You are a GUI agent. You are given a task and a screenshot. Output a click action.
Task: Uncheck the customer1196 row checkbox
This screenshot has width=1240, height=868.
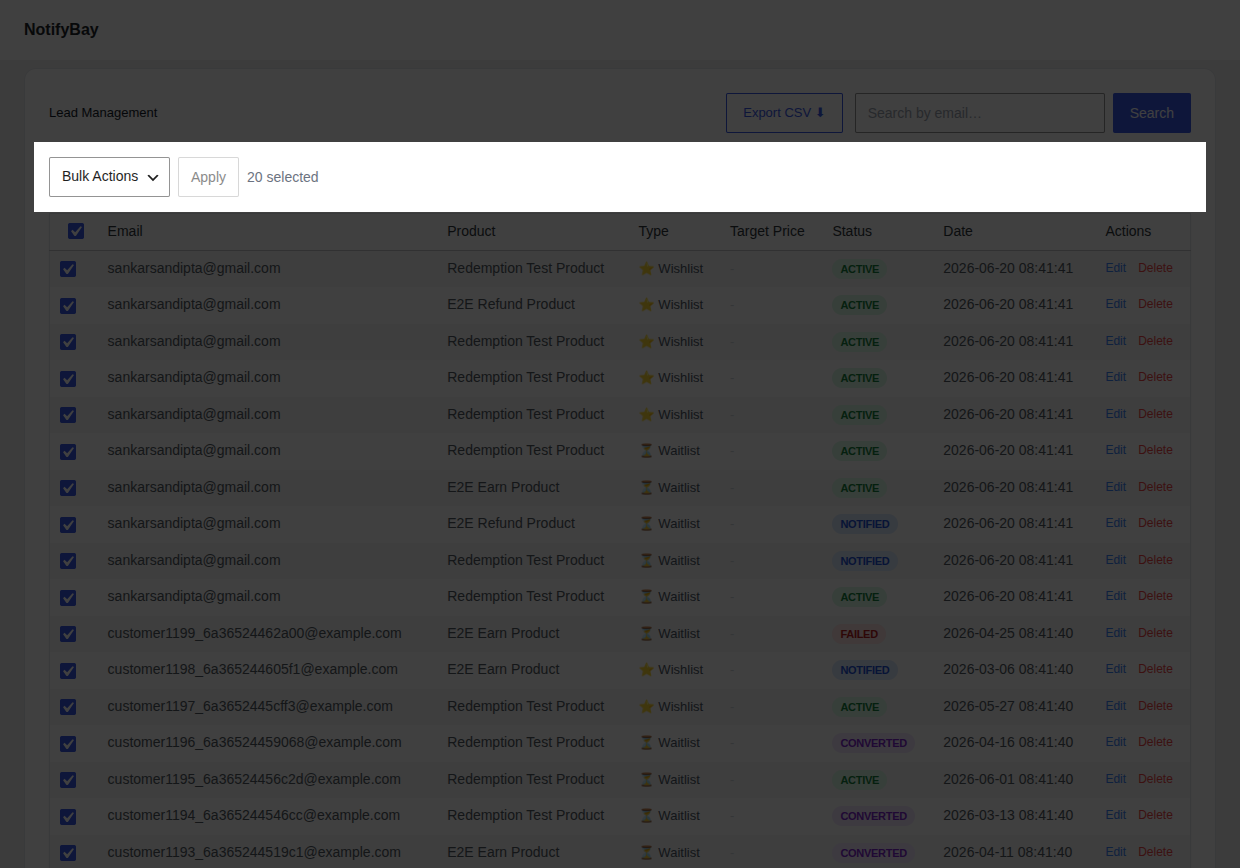[x=68, y=743]
